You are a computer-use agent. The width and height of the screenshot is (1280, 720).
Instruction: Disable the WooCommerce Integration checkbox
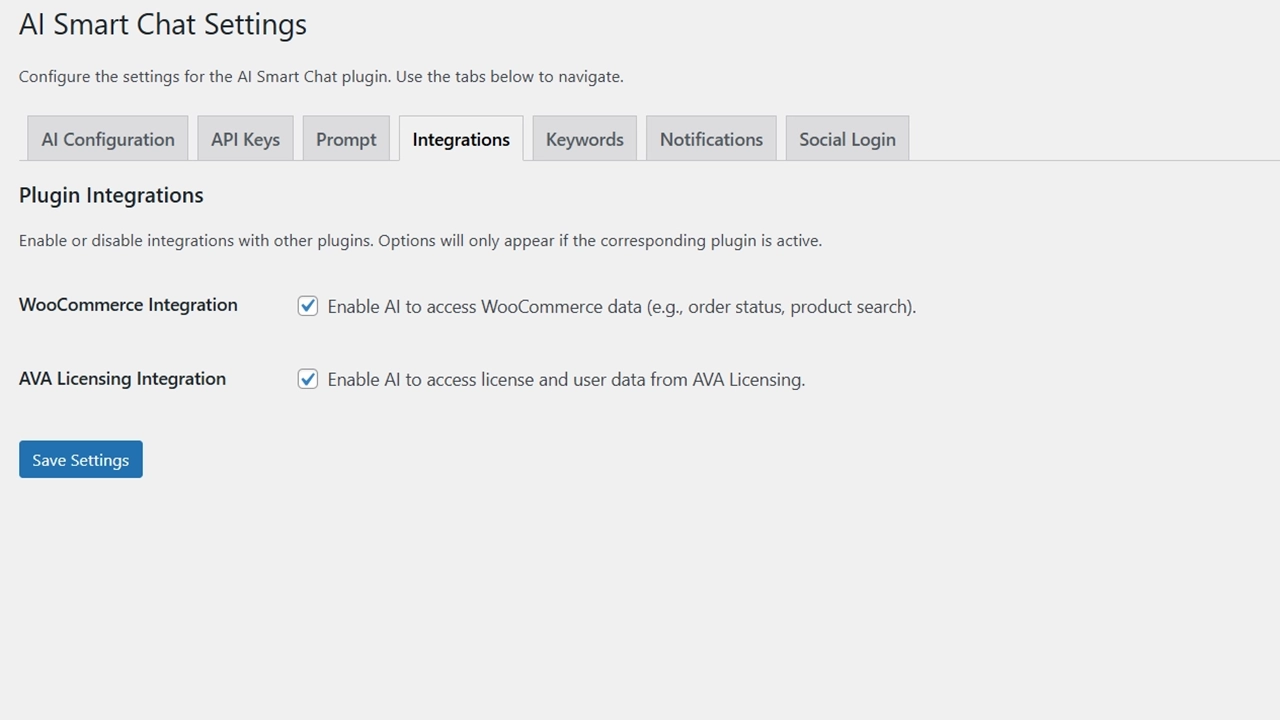(308, 306)
